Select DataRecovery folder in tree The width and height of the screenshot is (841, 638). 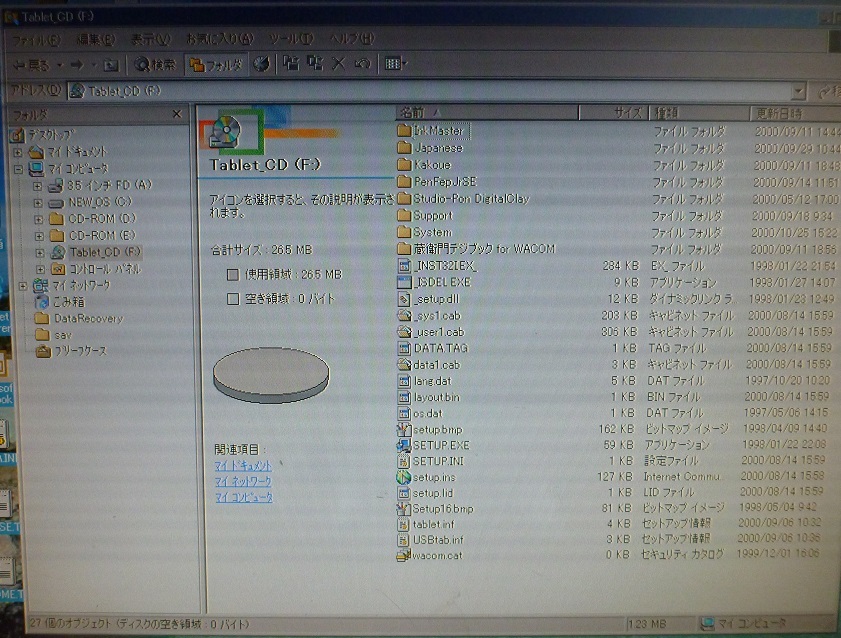(88, 318)
